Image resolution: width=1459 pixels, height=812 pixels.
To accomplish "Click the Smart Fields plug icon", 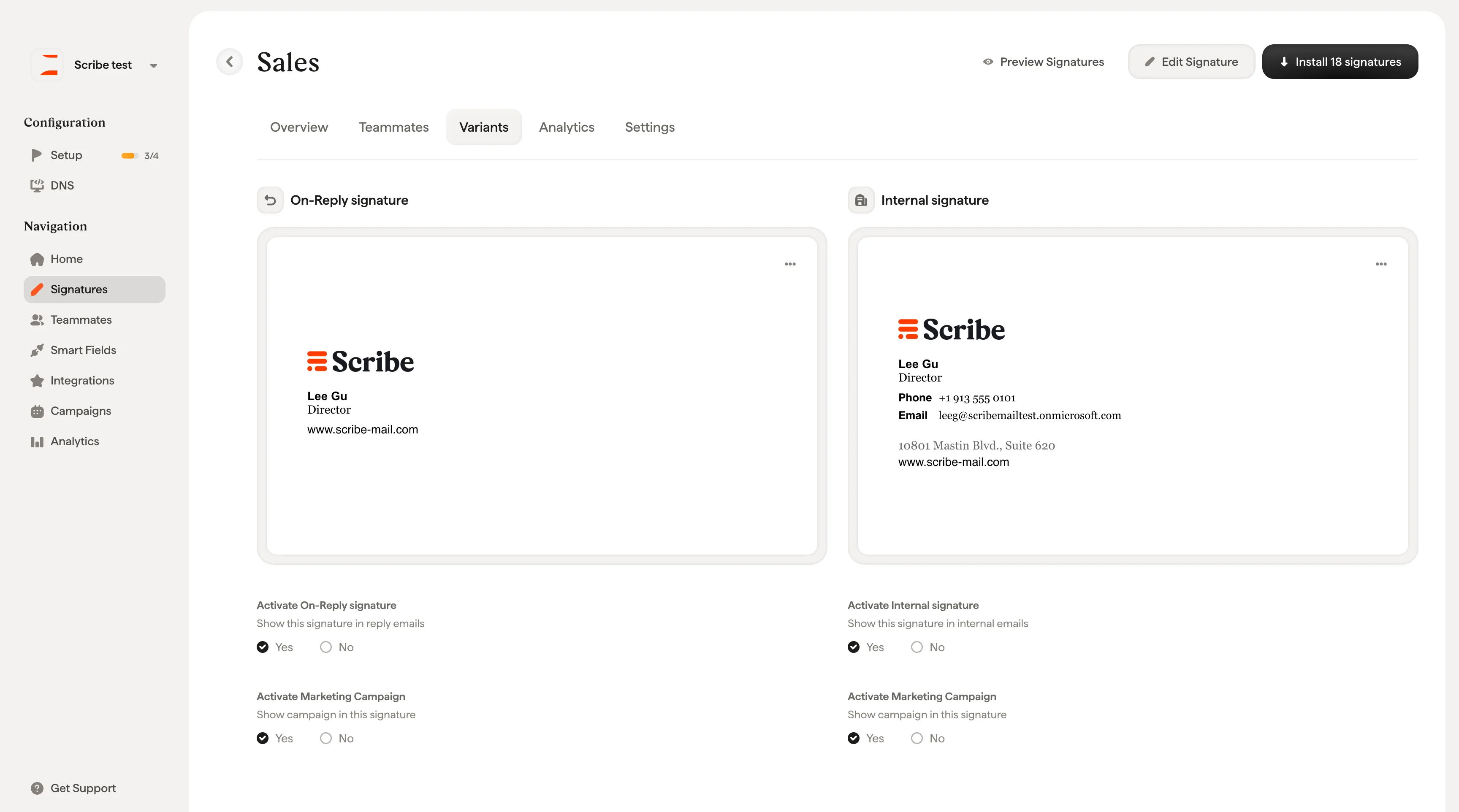I will (x=37, y=350).
